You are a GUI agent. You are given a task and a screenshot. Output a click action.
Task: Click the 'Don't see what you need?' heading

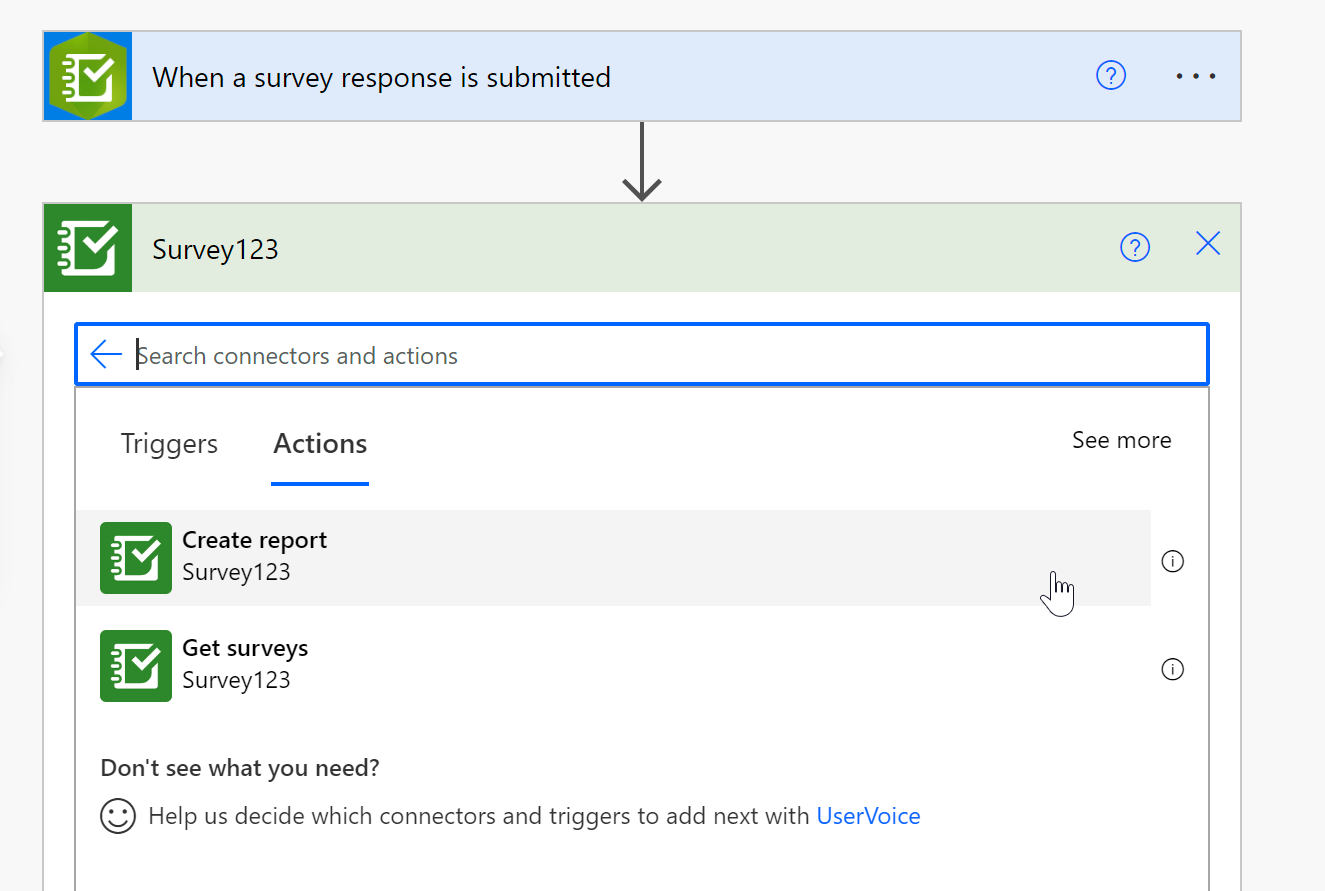[x=240, y=768]
